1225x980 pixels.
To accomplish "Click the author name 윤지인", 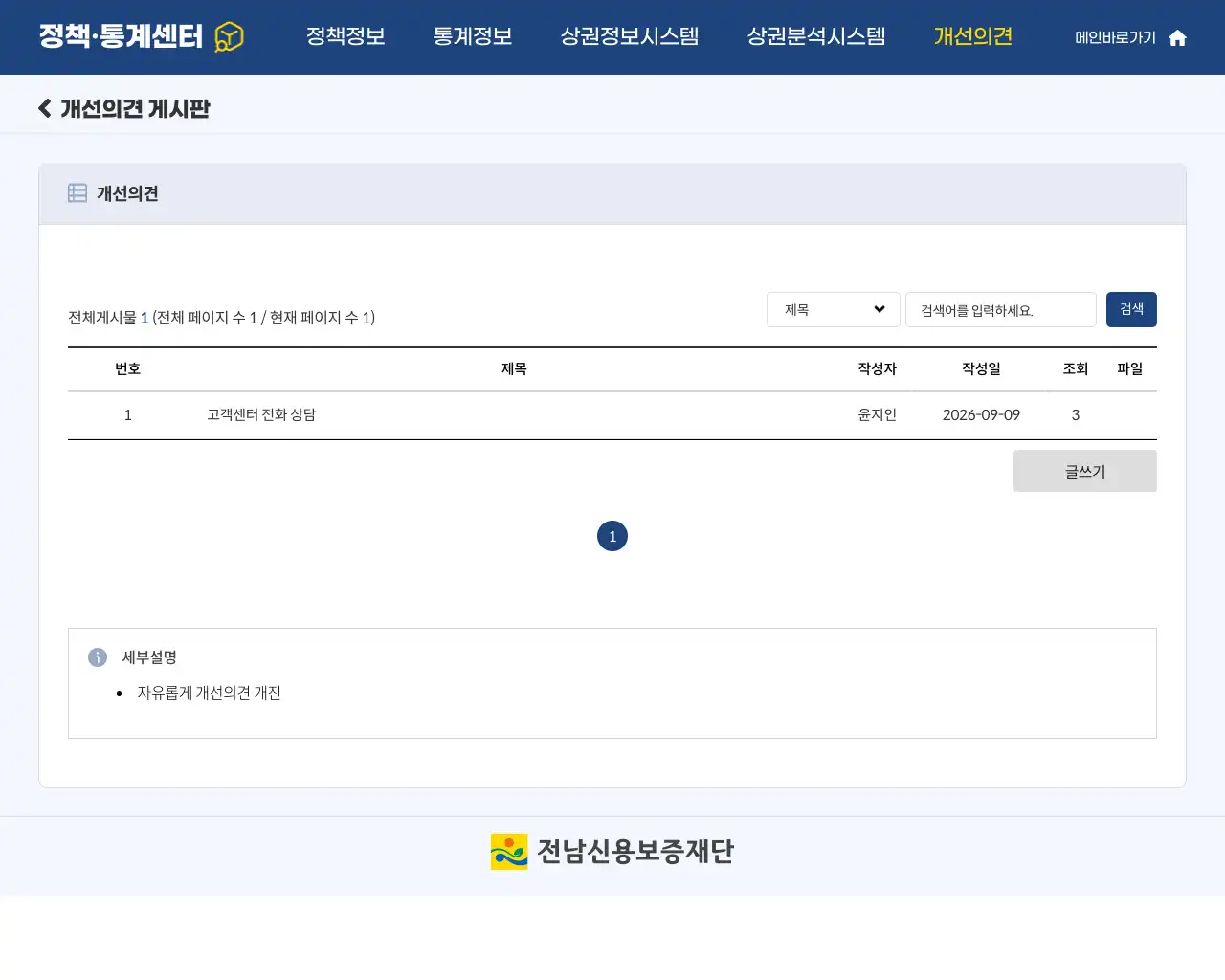I will pyautogui.click(x=877, y=414).
